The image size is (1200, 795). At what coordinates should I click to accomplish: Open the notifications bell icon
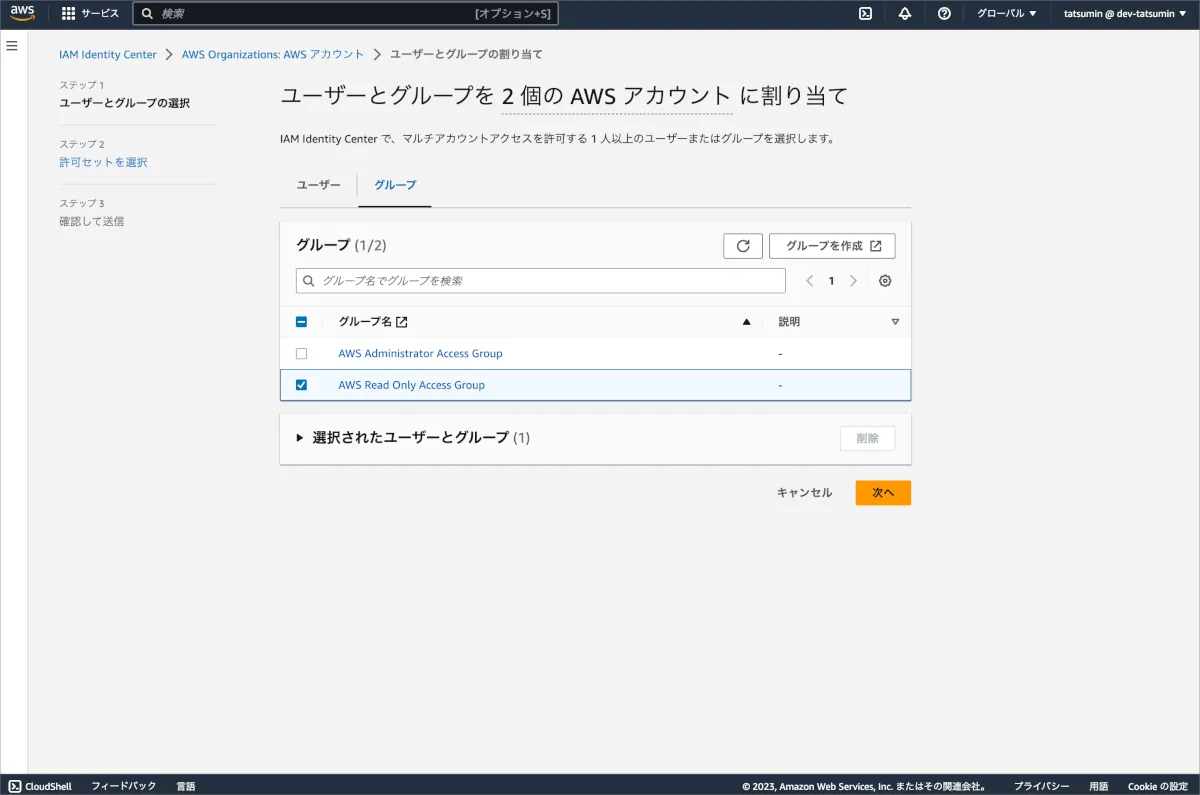[x=905, y=14]
